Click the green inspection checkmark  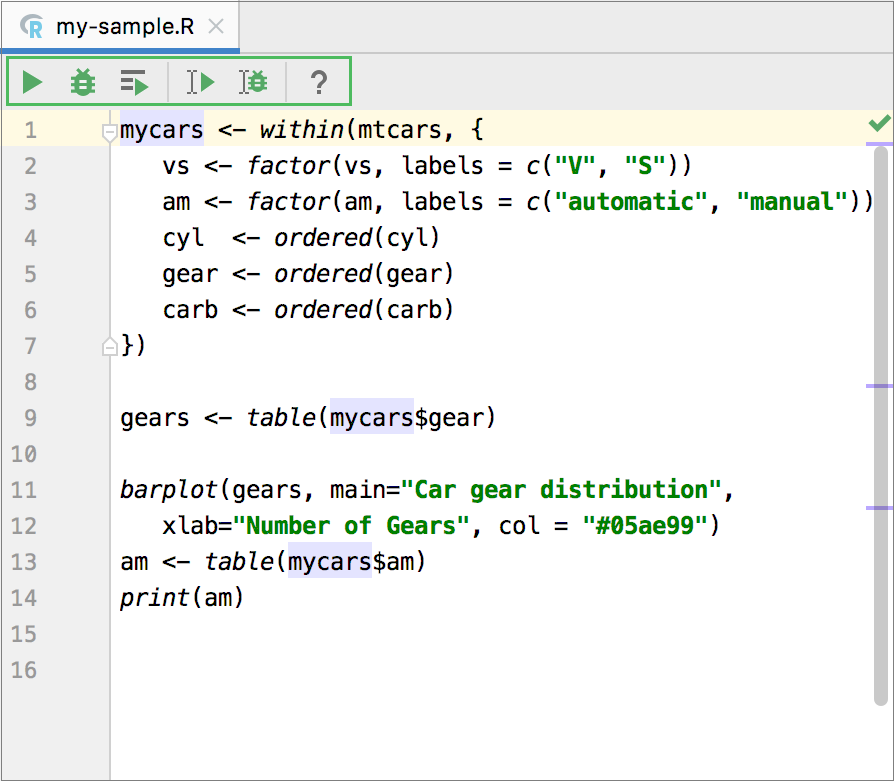coord(879,123)
